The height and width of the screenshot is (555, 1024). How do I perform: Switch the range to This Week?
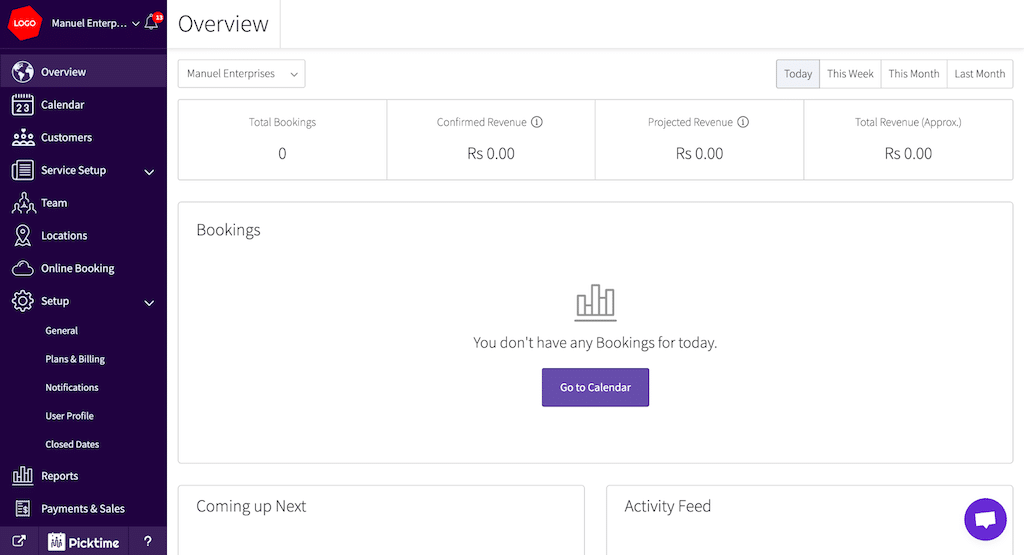[850, 74]
